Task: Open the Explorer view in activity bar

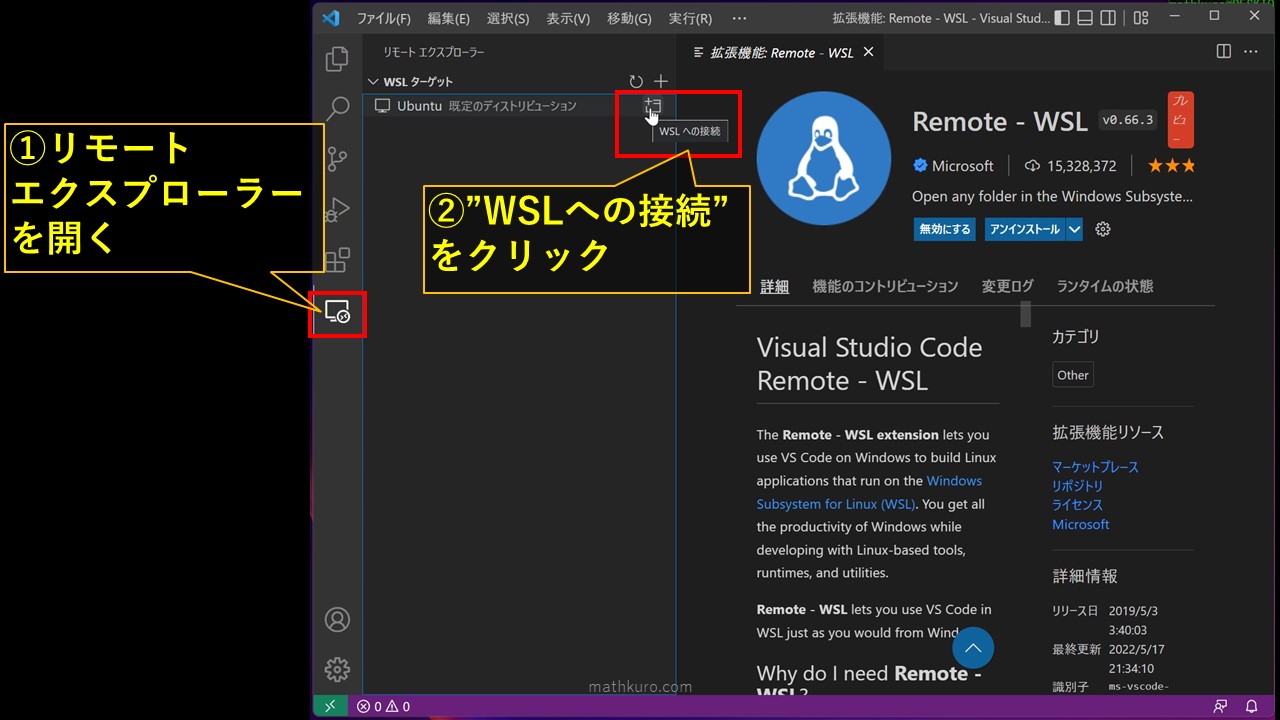Action: click(337, 59)
